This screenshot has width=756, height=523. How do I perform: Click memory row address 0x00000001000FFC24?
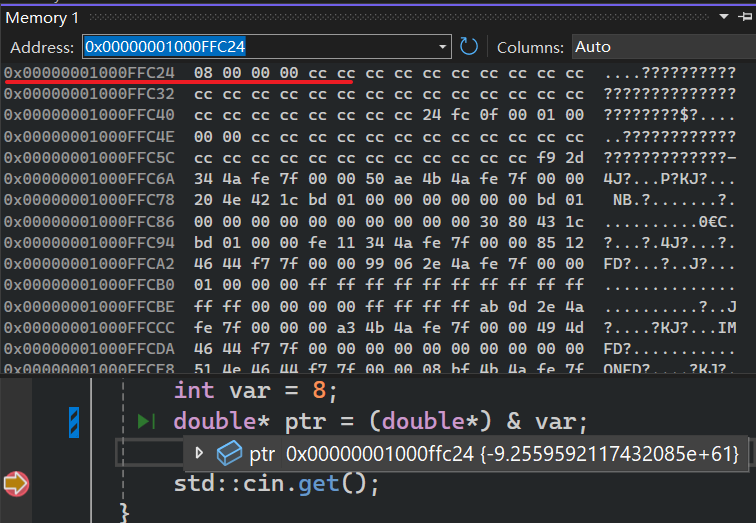click(x=89, y=74)
